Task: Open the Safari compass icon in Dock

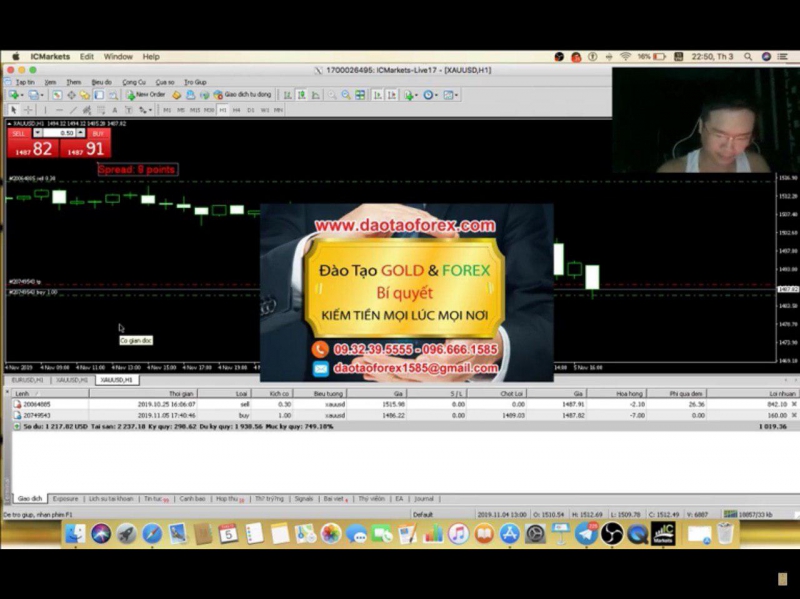Action: pos(152,534)
